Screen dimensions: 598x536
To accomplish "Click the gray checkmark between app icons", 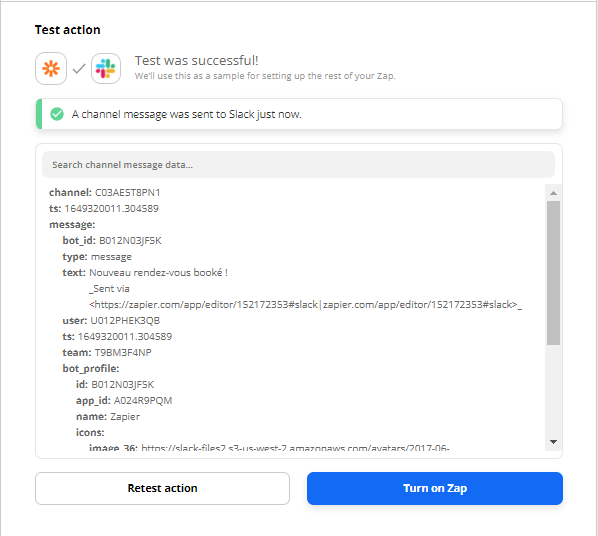I will (x=79, y=69).
